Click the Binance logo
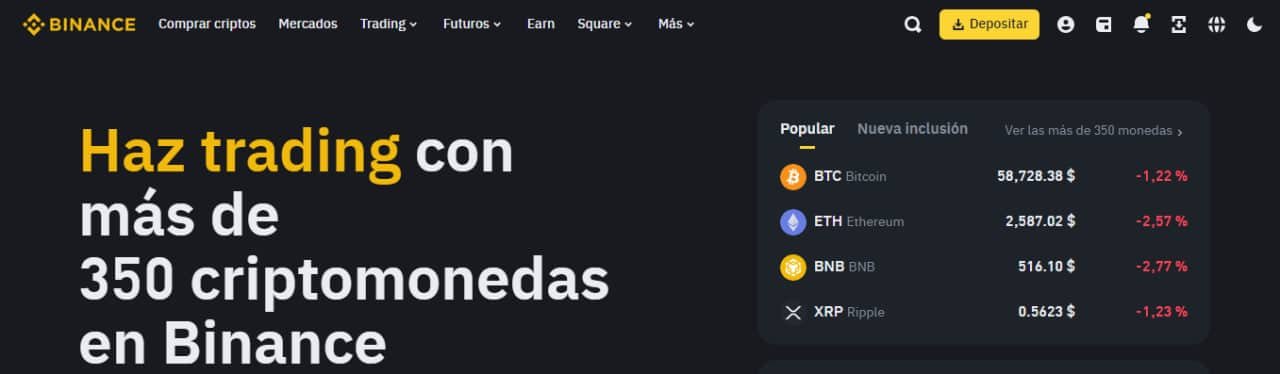The image size is (1280, 374). (79, 24)
